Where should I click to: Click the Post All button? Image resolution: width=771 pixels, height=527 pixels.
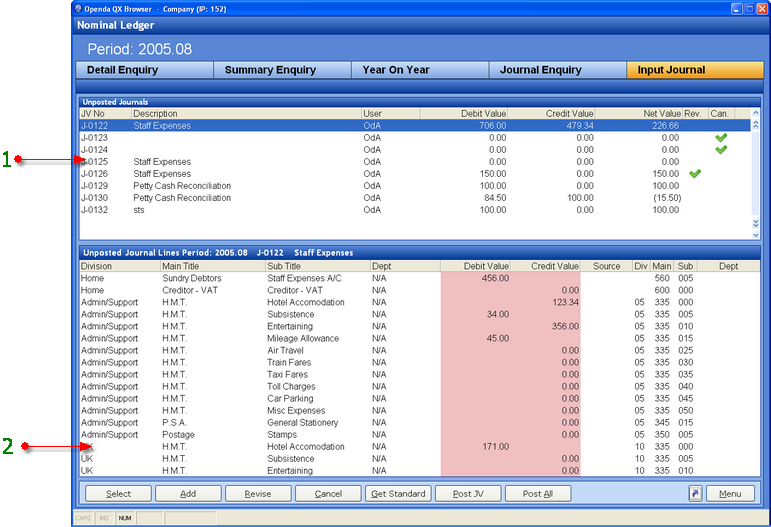click(x=537, y=494)
